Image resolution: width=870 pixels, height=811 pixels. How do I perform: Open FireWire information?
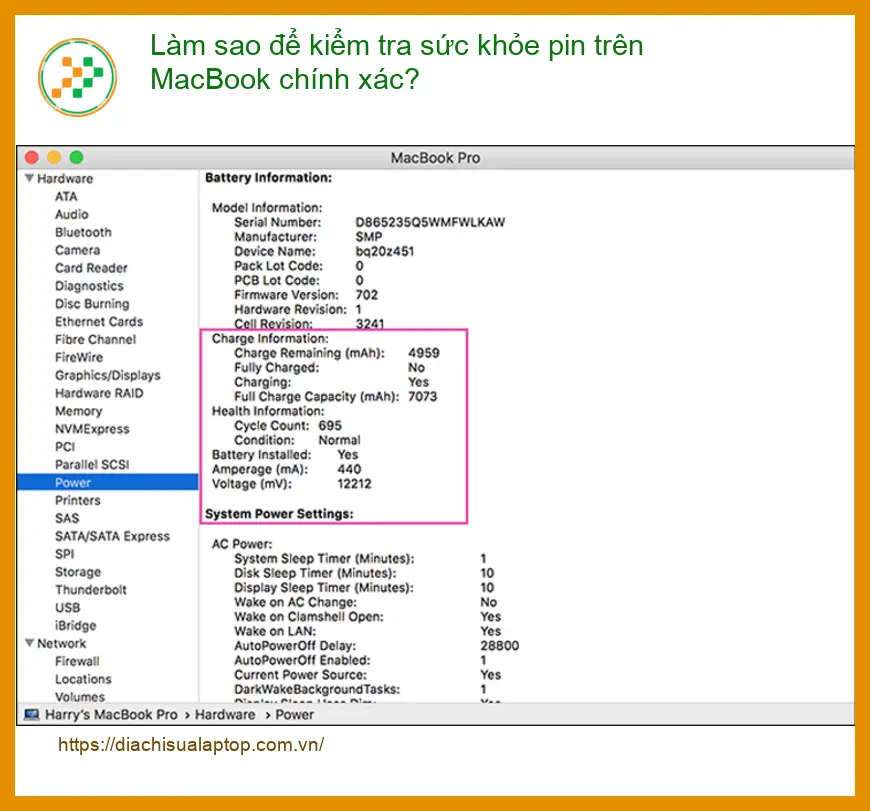pyautogui.click(x=78, y=357)
